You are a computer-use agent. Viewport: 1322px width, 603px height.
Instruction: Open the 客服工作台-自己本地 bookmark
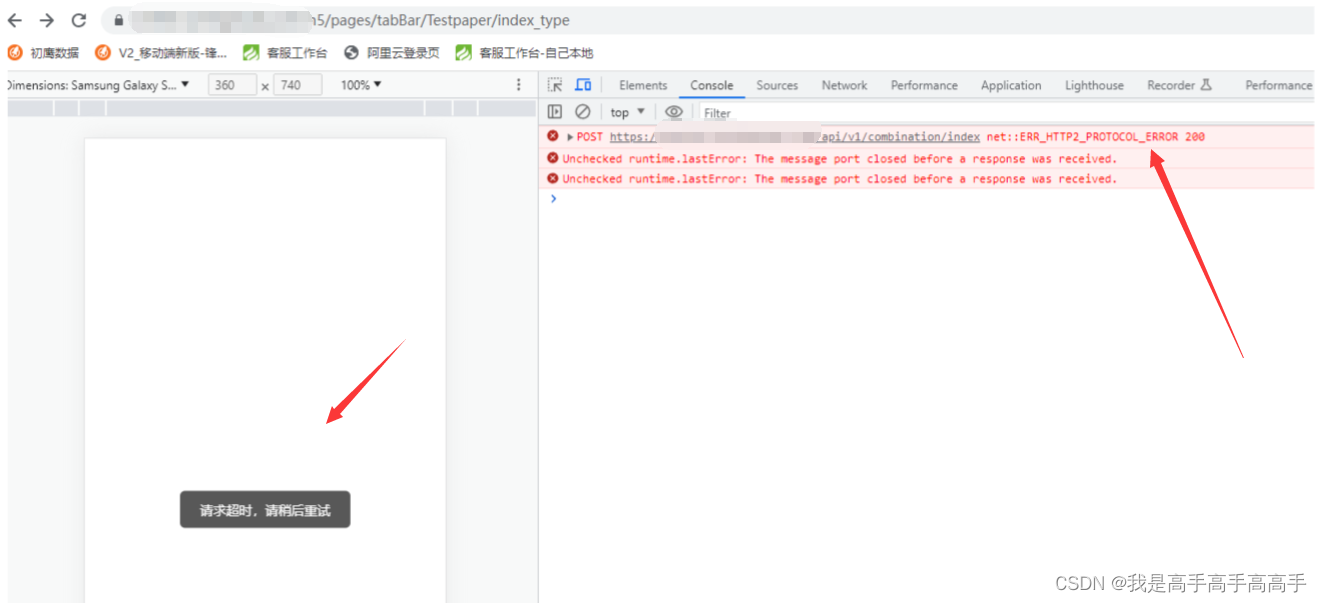point(524,53)
